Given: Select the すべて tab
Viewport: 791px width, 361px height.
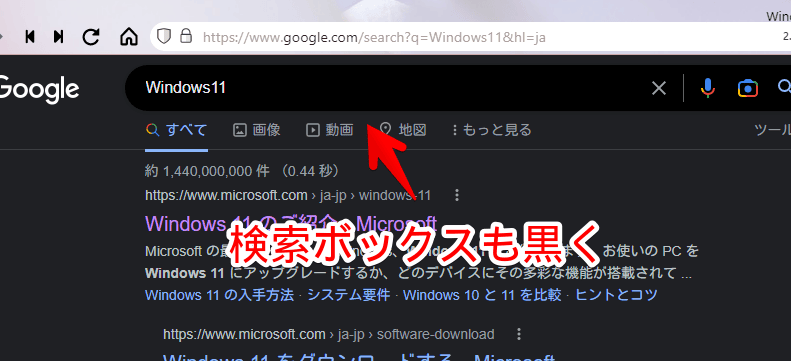Looking at the screenshot, I should pyautogui.click(x=177, y=131).
